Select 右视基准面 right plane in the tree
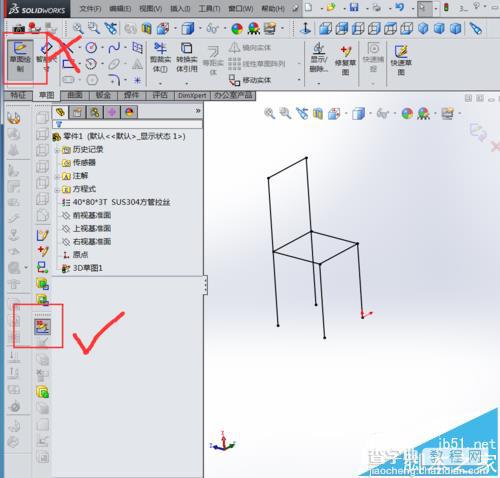Screen dimensions: 500x478 pyautogui.click(x=86, y=242)
